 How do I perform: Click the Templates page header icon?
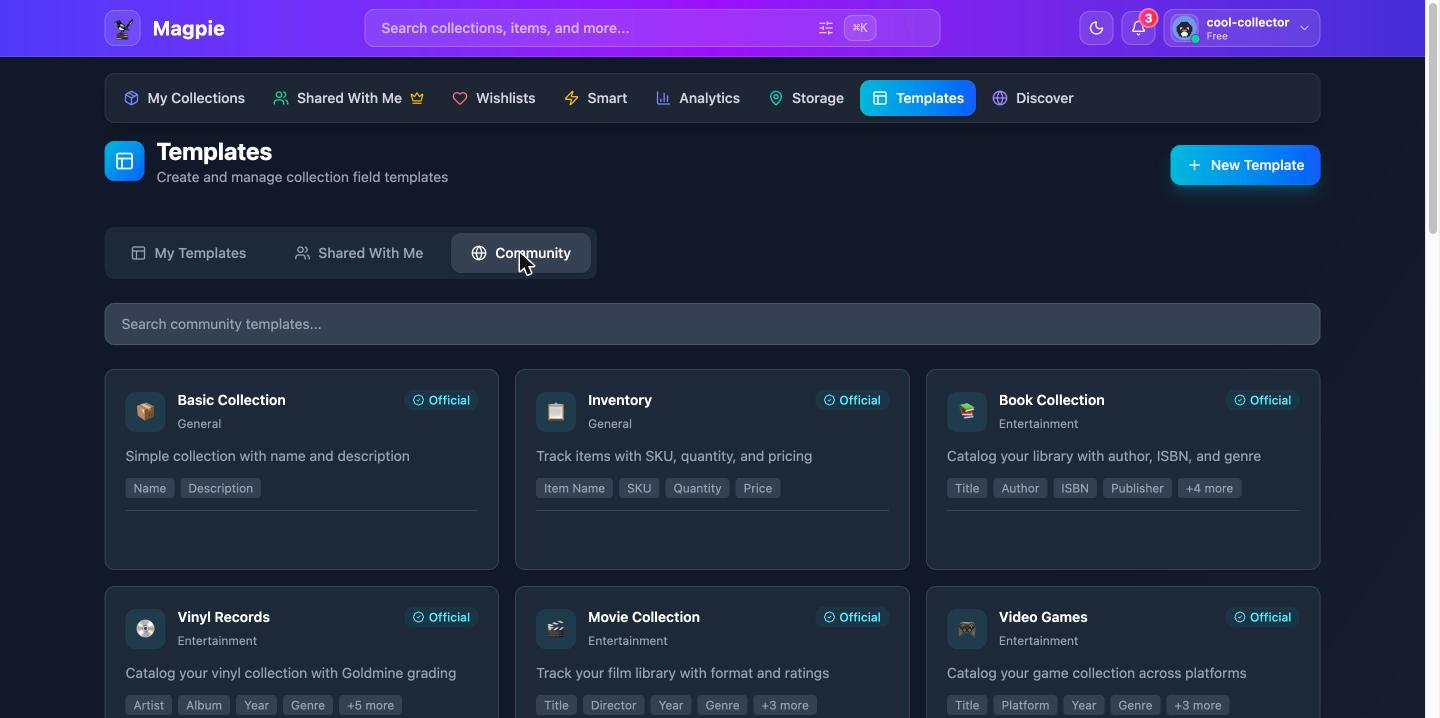(125, 161)
